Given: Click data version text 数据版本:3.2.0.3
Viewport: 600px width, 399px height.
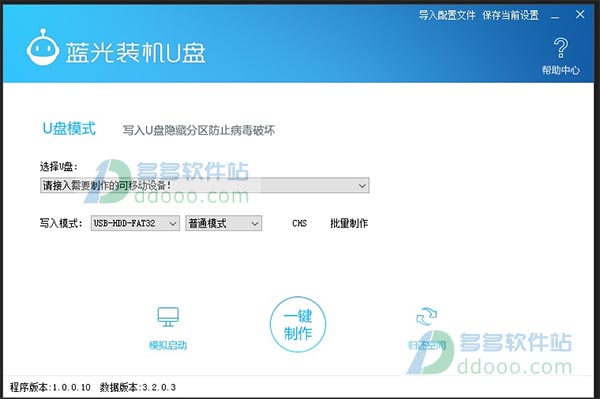Looking at the screenshot, I should coord(138,387).
